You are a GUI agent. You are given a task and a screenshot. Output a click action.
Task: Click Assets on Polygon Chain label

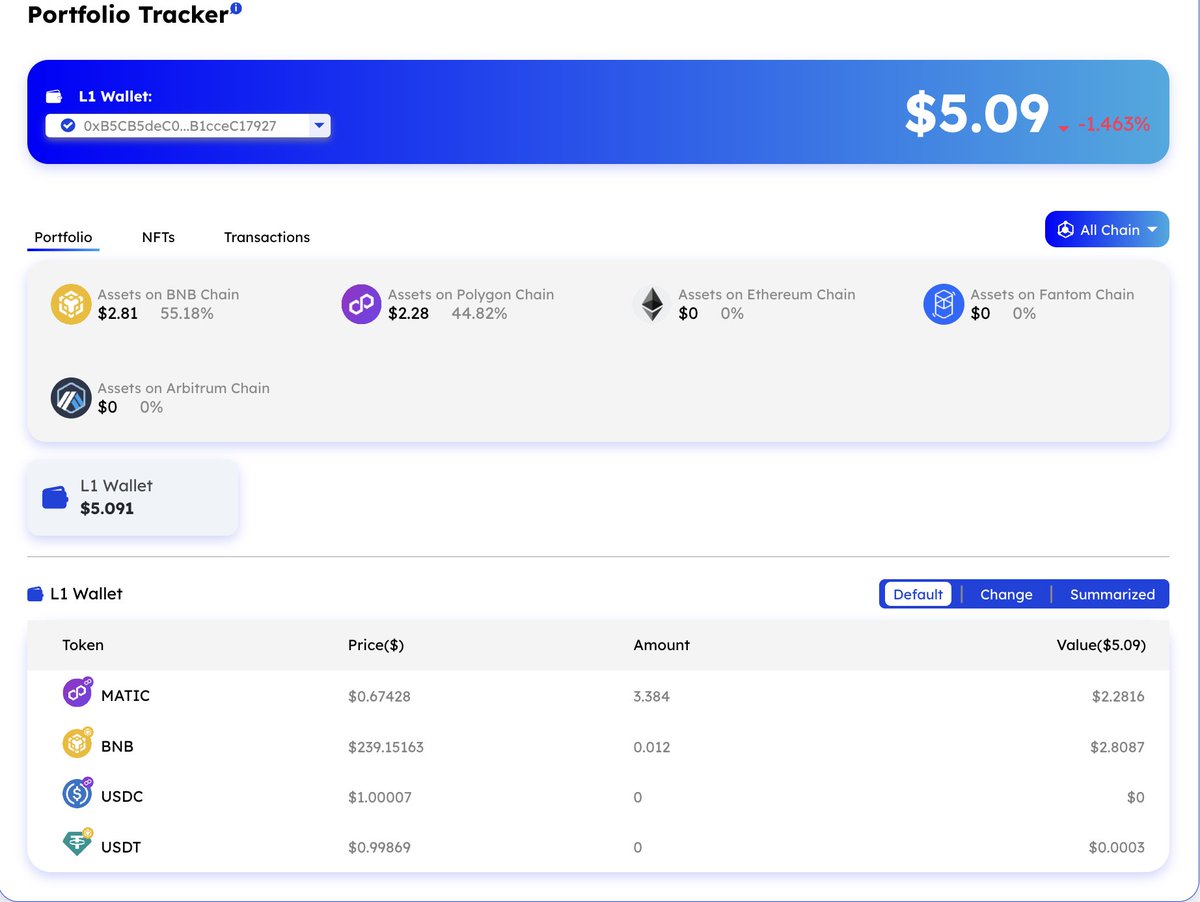471,295
